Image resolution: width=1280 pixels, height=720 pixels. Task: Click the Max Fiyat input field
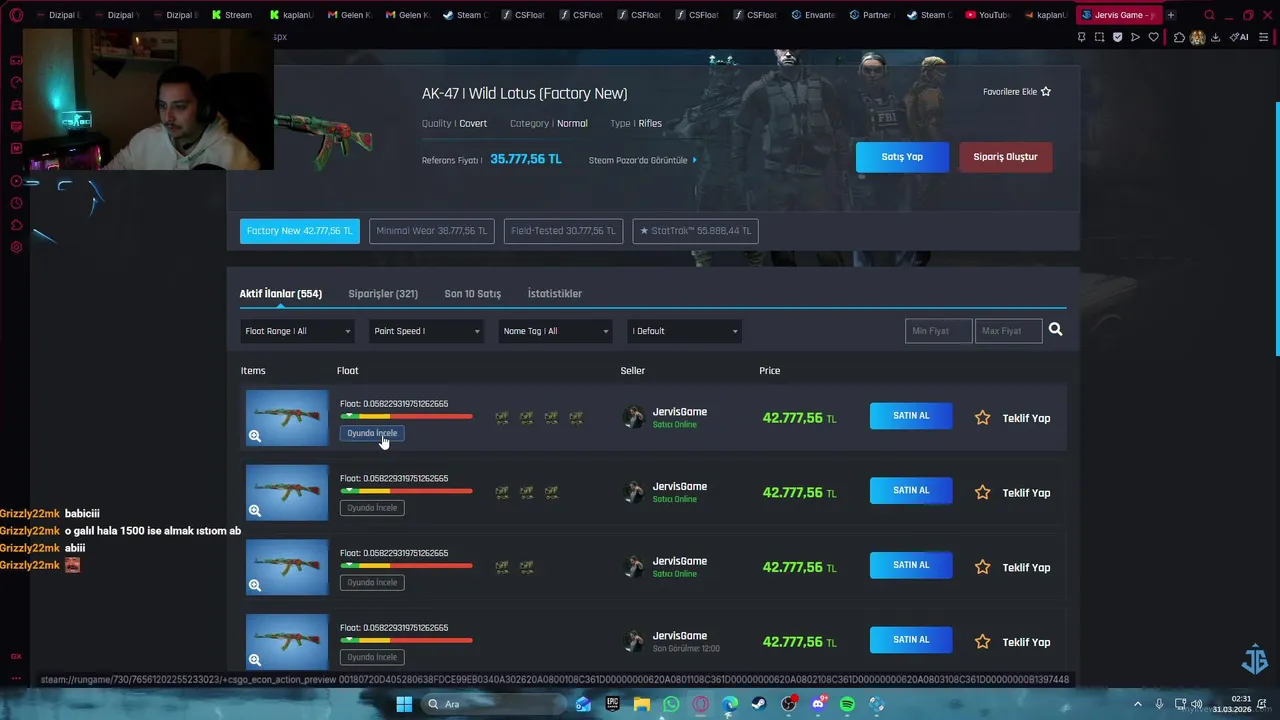tap(1008, 331)
